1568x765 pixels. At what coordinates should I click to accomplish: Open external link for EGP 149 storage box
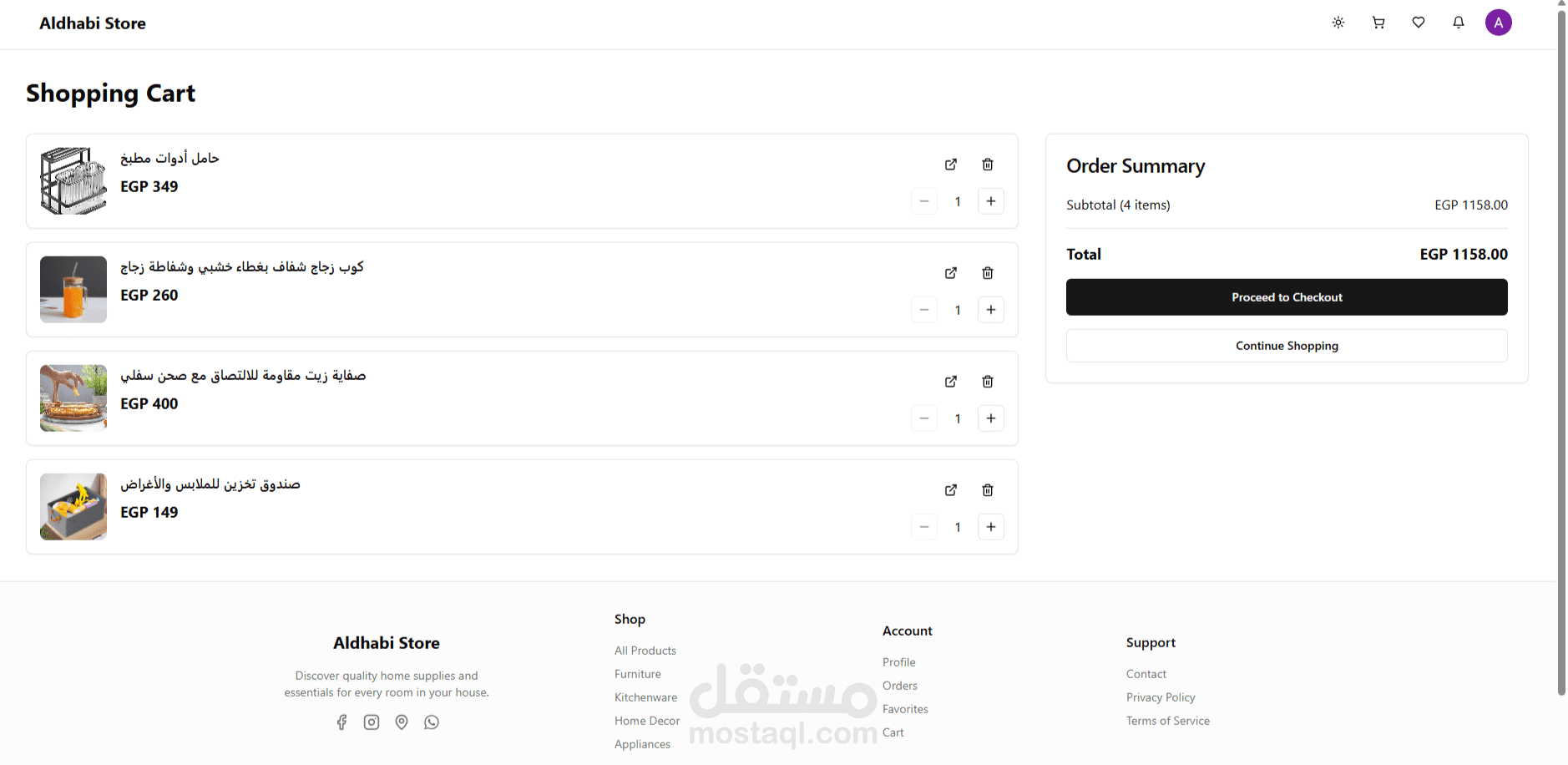click(951, 490)
